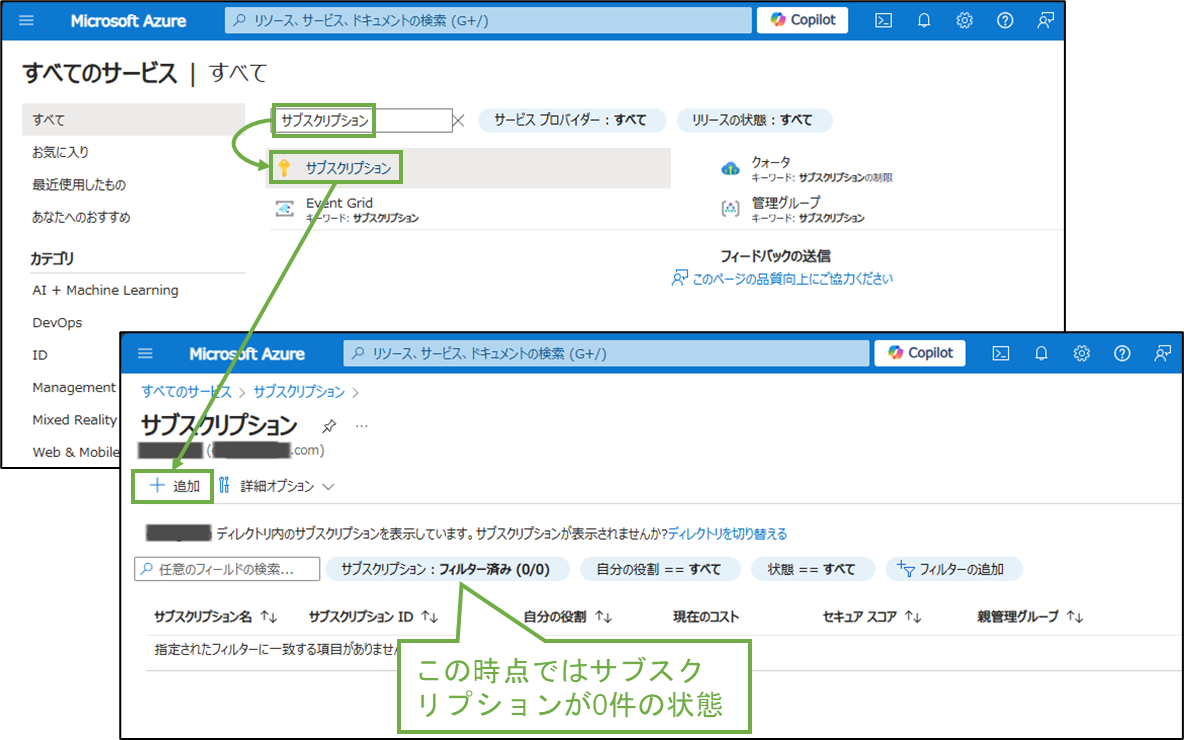Click ディレクトリを切り替える link

[727, 534]
